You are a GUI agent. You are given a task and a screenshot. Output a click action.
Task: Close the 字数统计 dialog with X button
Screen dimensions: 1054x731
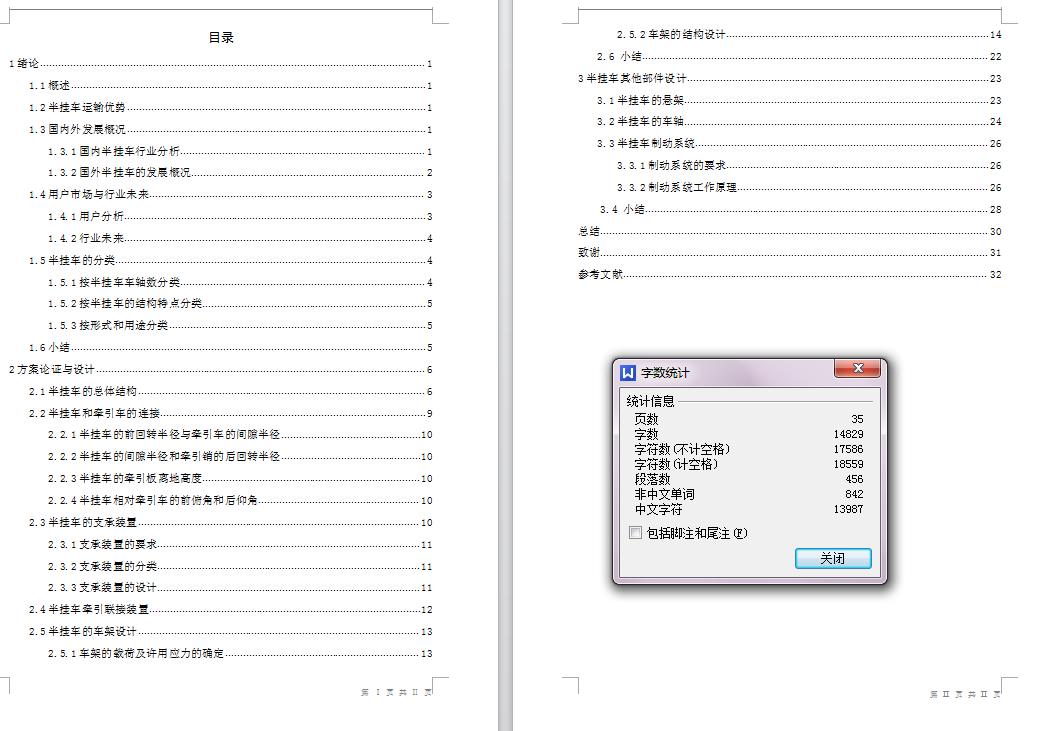click(858, 368)
